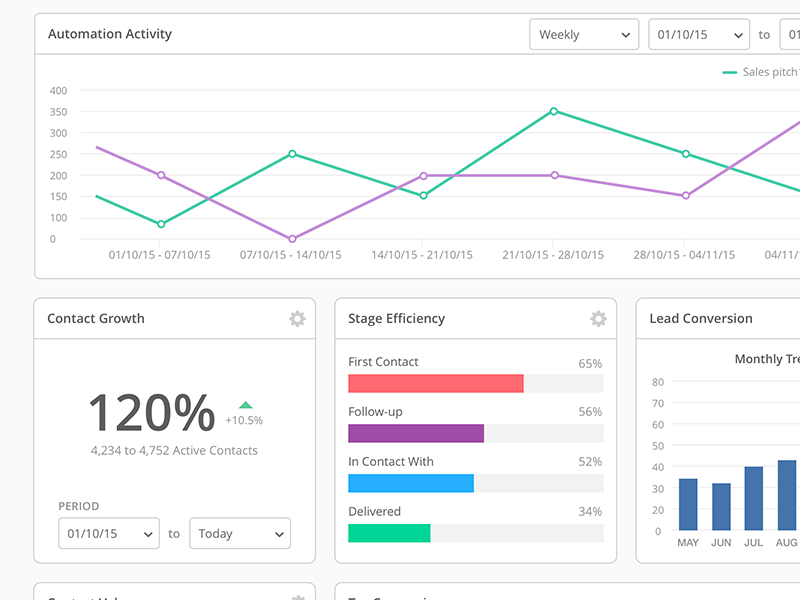Click '4,234 to 4,752 Active Contacts' text
The image size is (800, 600).
point(174,451)
